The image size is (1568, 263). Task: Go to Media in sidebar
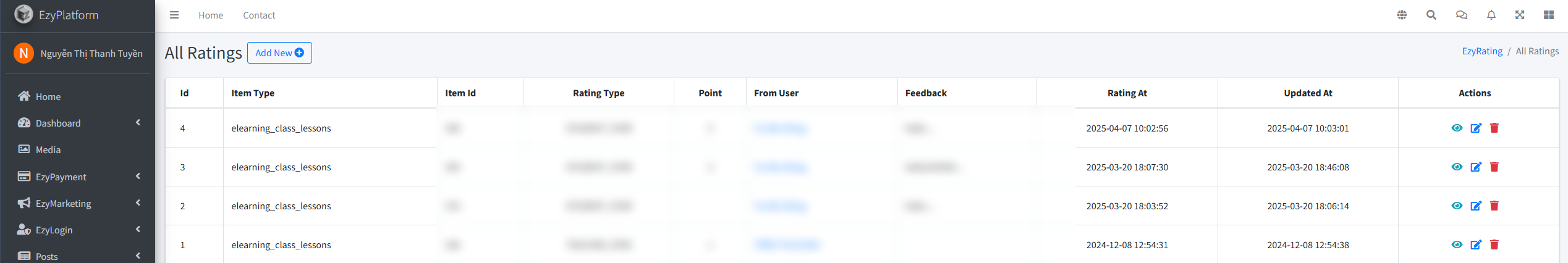click(48, 149)
